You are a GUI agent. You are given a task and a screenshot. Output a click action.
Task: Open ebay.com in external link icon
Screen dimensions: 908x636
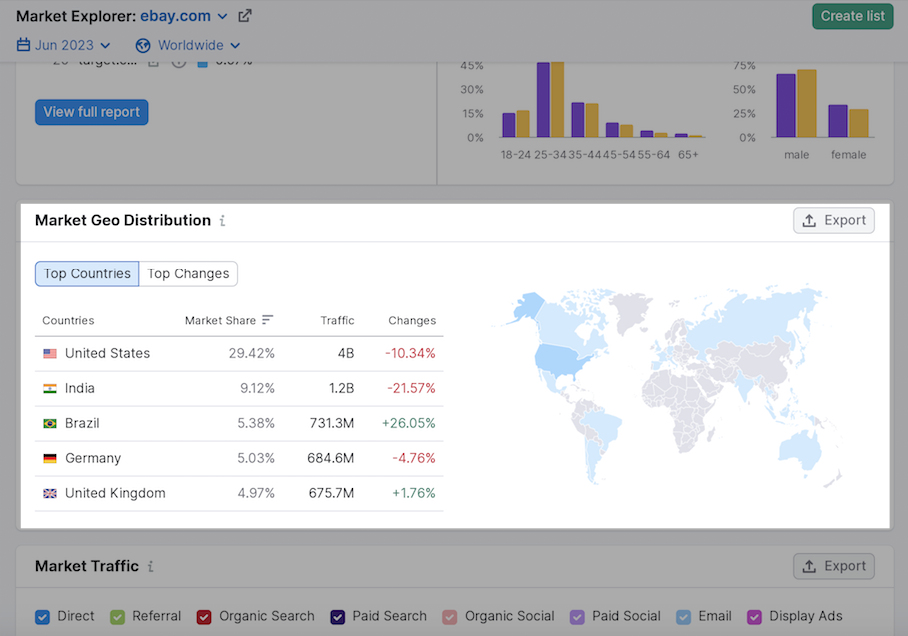pyautogui.click(x=245, y=16)
